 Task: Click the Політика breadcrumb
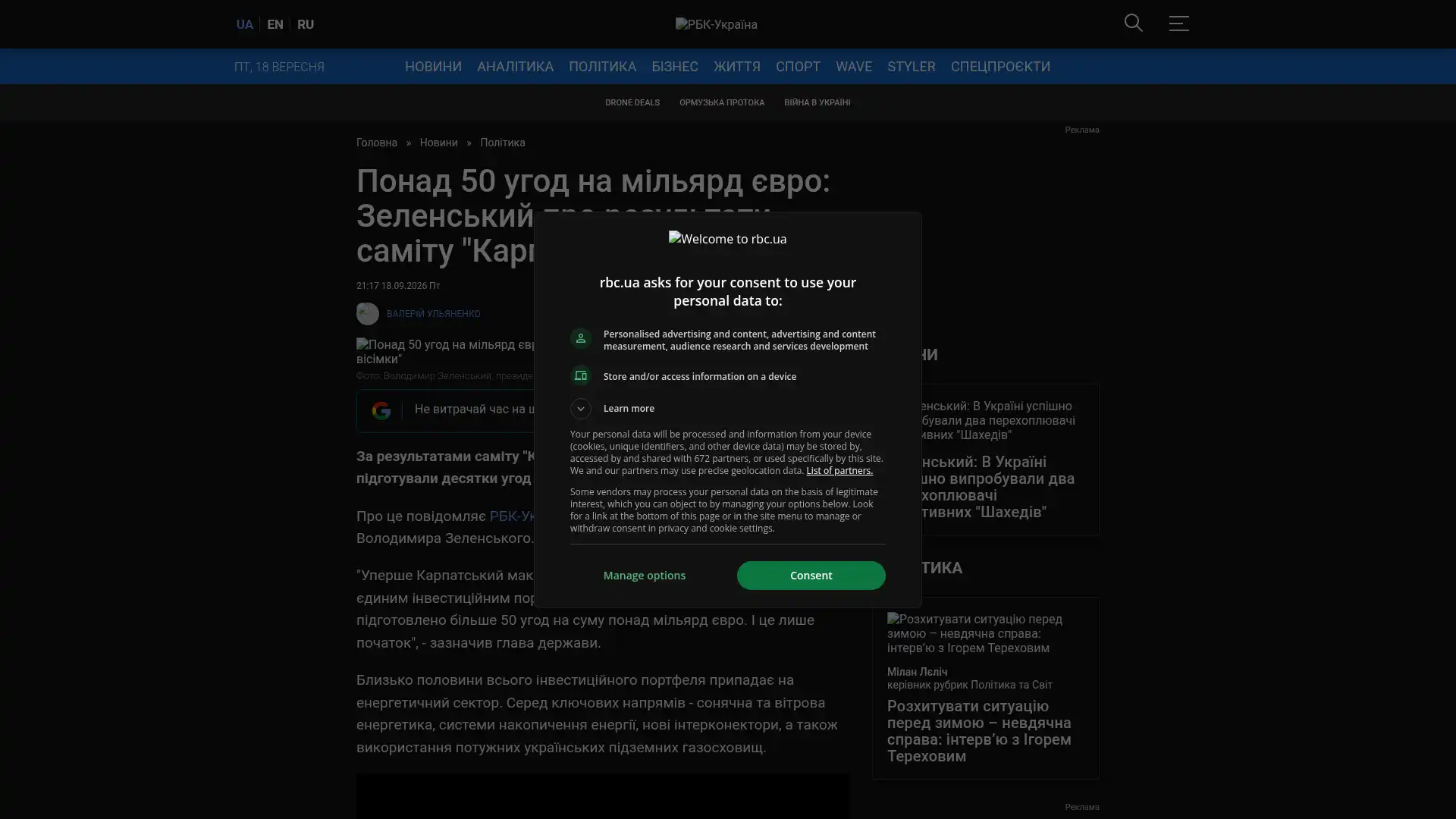[502, 143]
